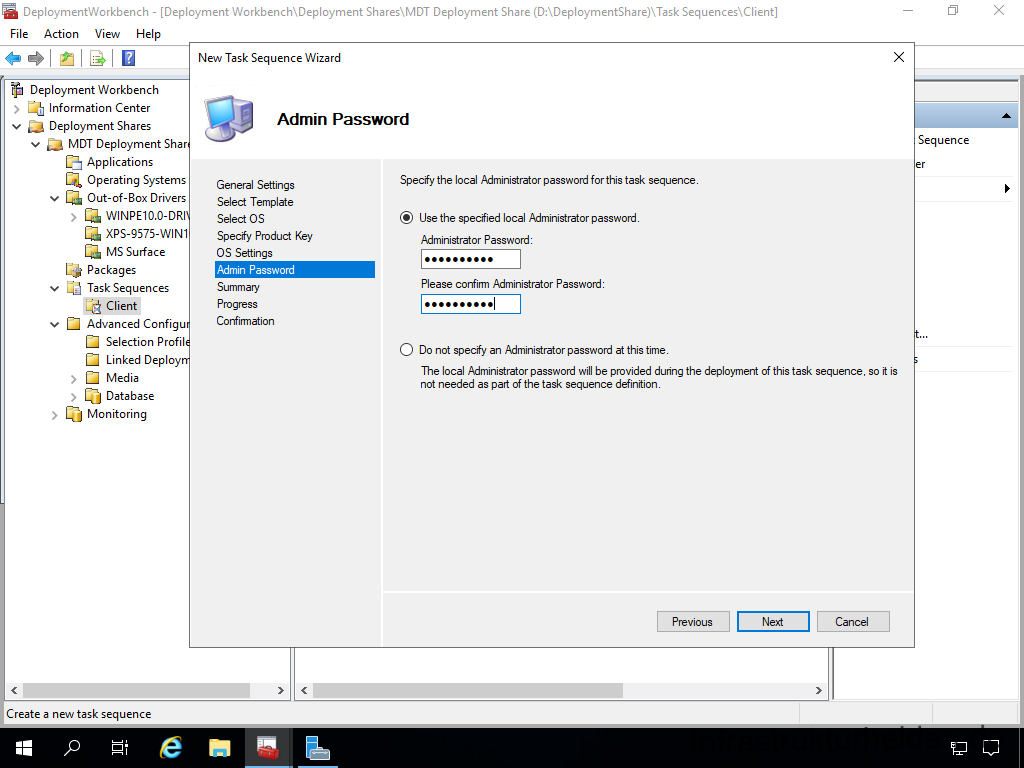Click the Deployment Workbench root icon
Image resolution: width=1024 pixels, height=768 pixels.
(17, 89)
